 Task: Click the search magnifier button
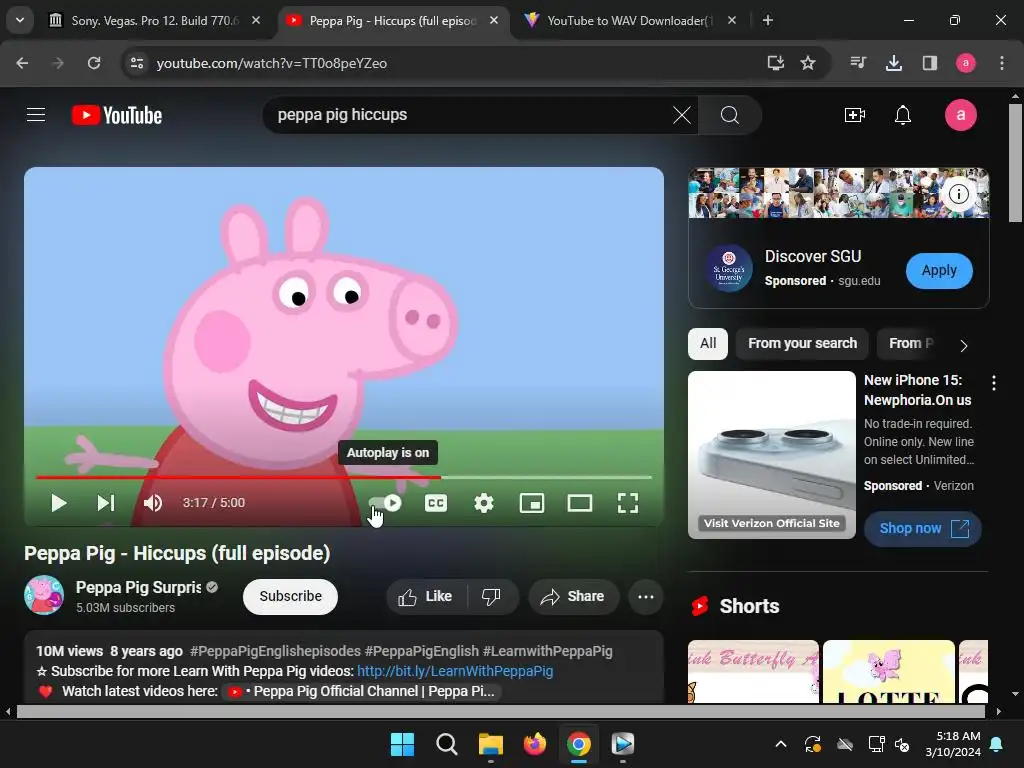(x=729, y=116)
